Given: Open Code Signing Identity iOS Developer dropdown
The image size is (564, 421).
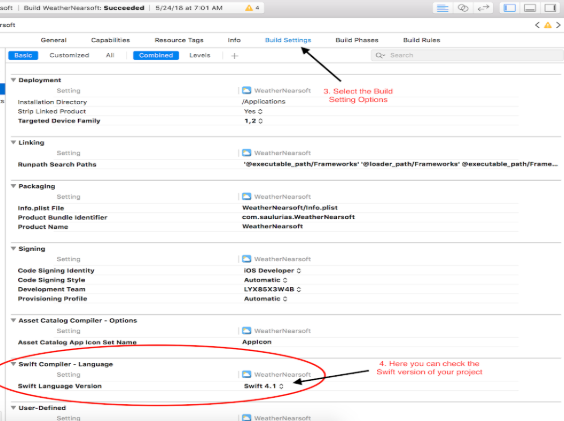Looking at the screenshot, I should click(272, 271).
